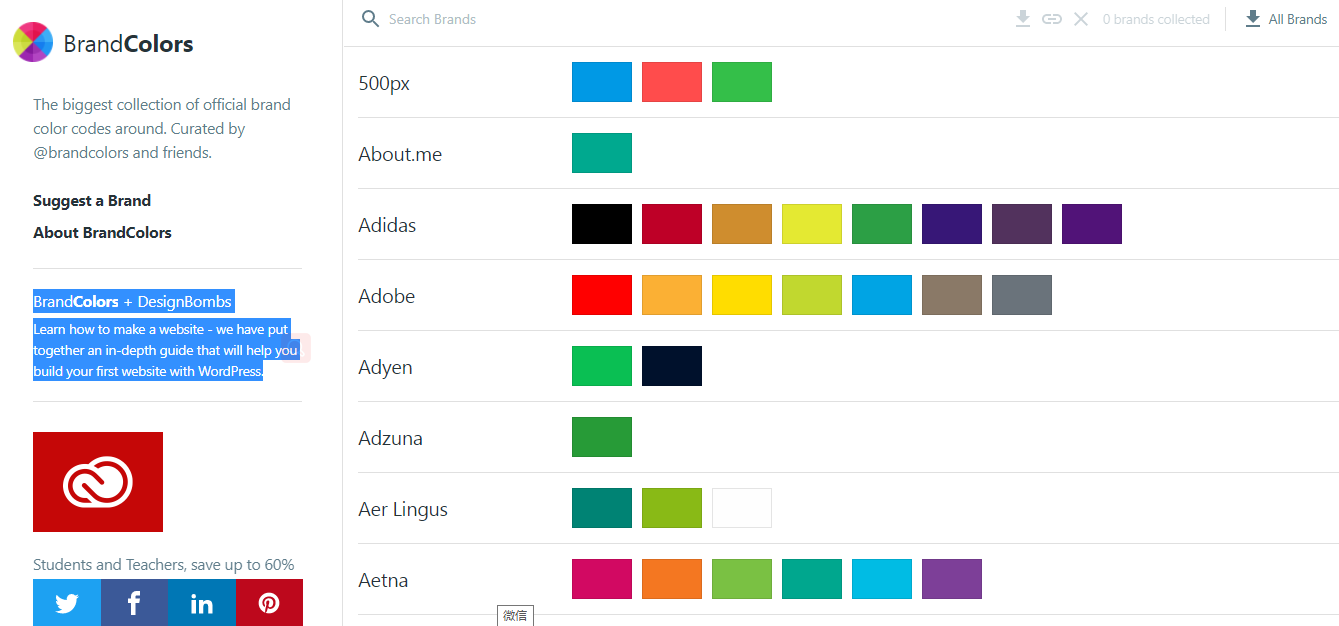Screen dimensions: 1339x626
Task: Click the Adidas brand name
Action: pos(387,225)
